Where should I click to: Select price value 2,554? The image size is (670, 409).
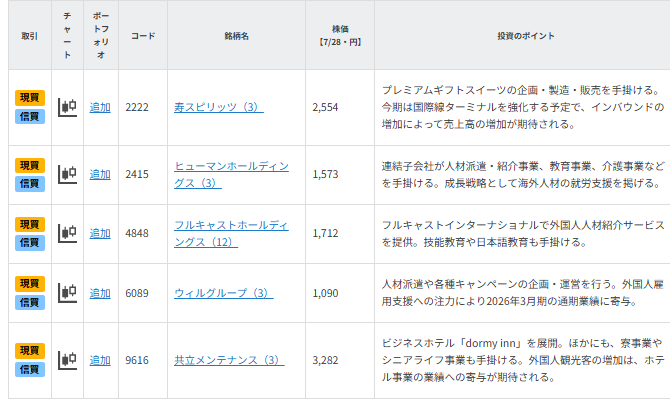(325, 107)
